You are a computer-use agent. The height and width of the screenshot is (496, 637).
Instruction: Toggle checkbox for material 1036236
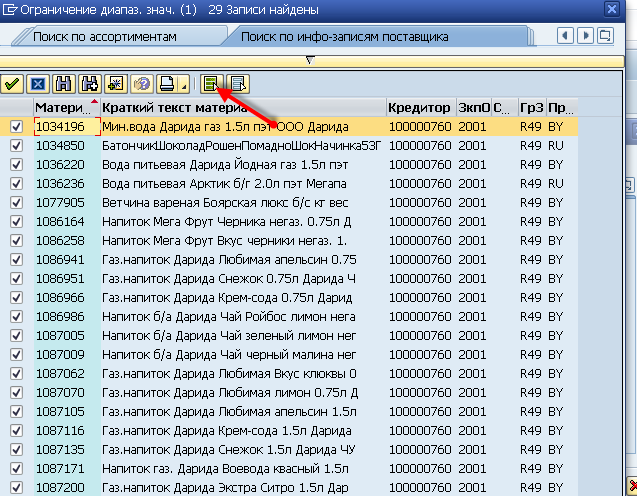(16, 184)
